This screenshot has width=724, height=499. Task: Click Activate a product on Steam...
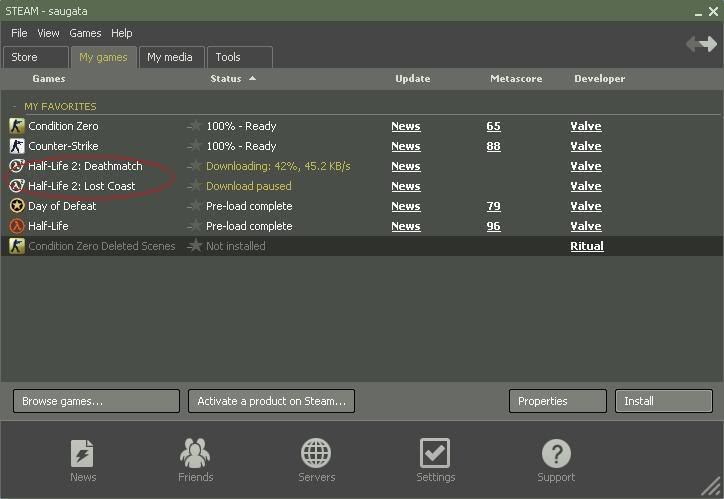pyautogui.click(x=272, y=401)
